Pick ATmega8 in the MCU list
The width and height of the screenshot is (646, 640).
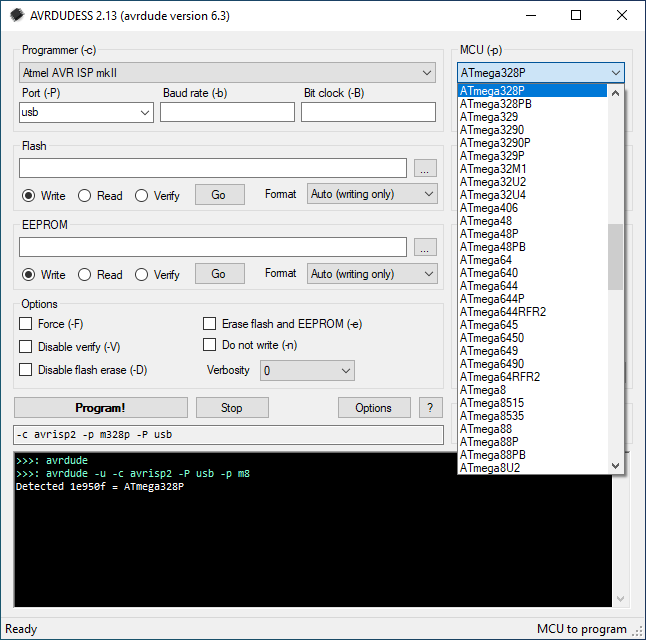tap(532, 390)
